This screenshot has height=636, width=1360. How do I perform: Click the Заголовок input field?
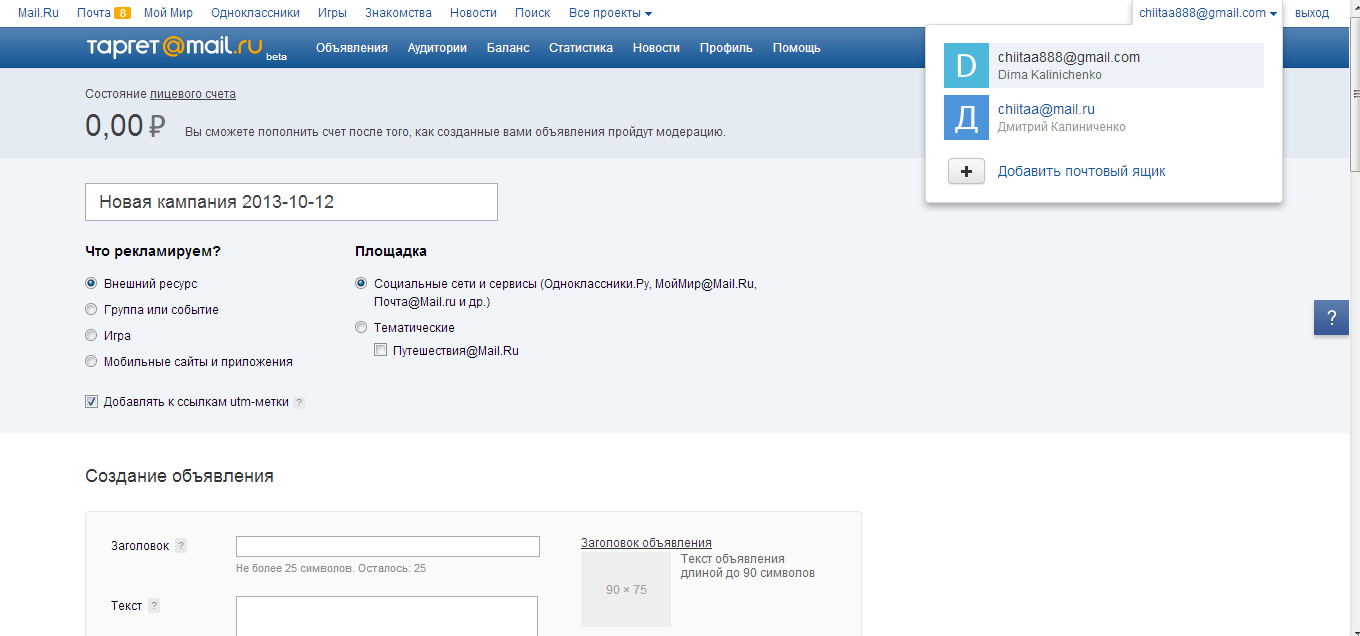(x=388, y=546)
